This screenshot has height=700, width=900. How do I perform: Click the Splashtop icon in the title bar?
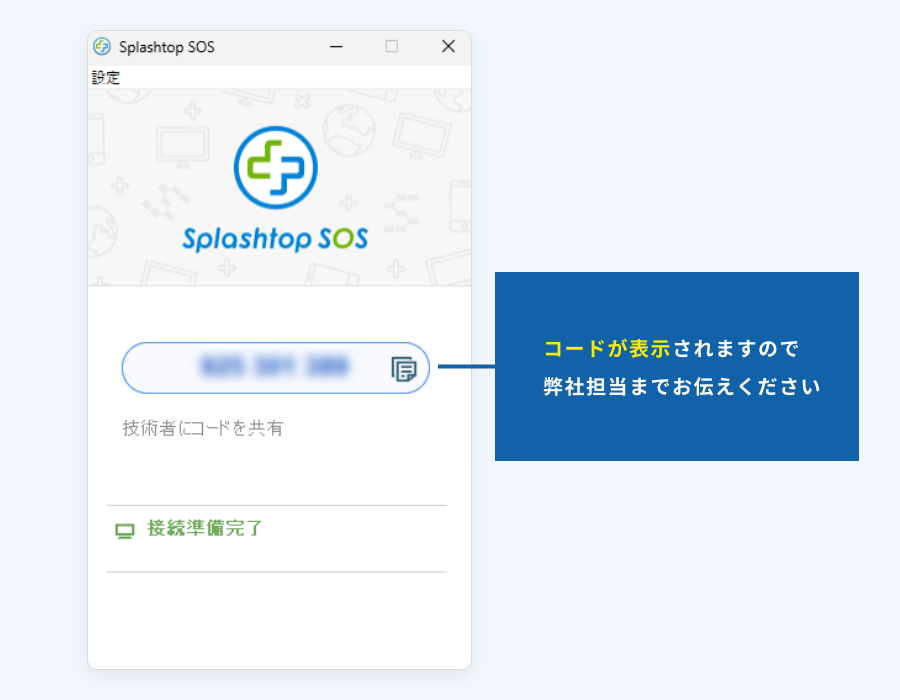[103, 47]
